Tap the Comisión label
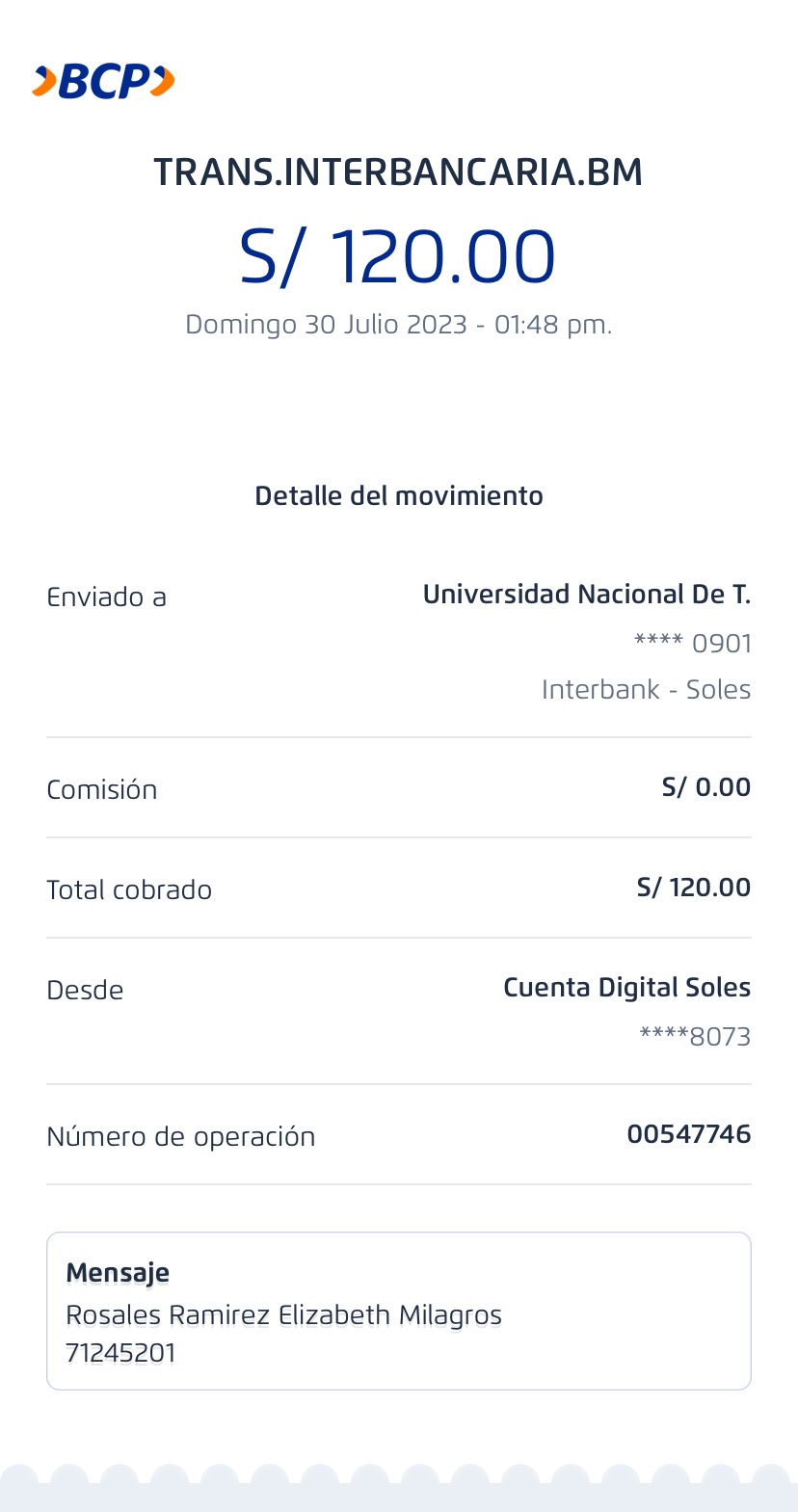 tap(101, 790)
